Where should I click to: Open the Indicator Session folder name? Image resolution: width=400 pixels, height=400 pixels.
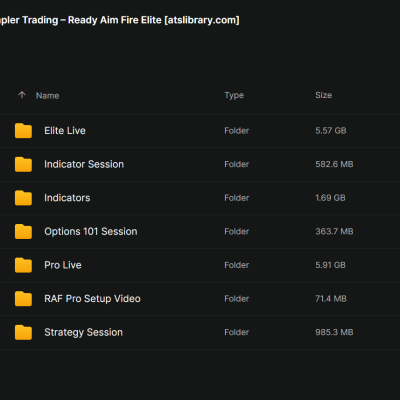84,164
